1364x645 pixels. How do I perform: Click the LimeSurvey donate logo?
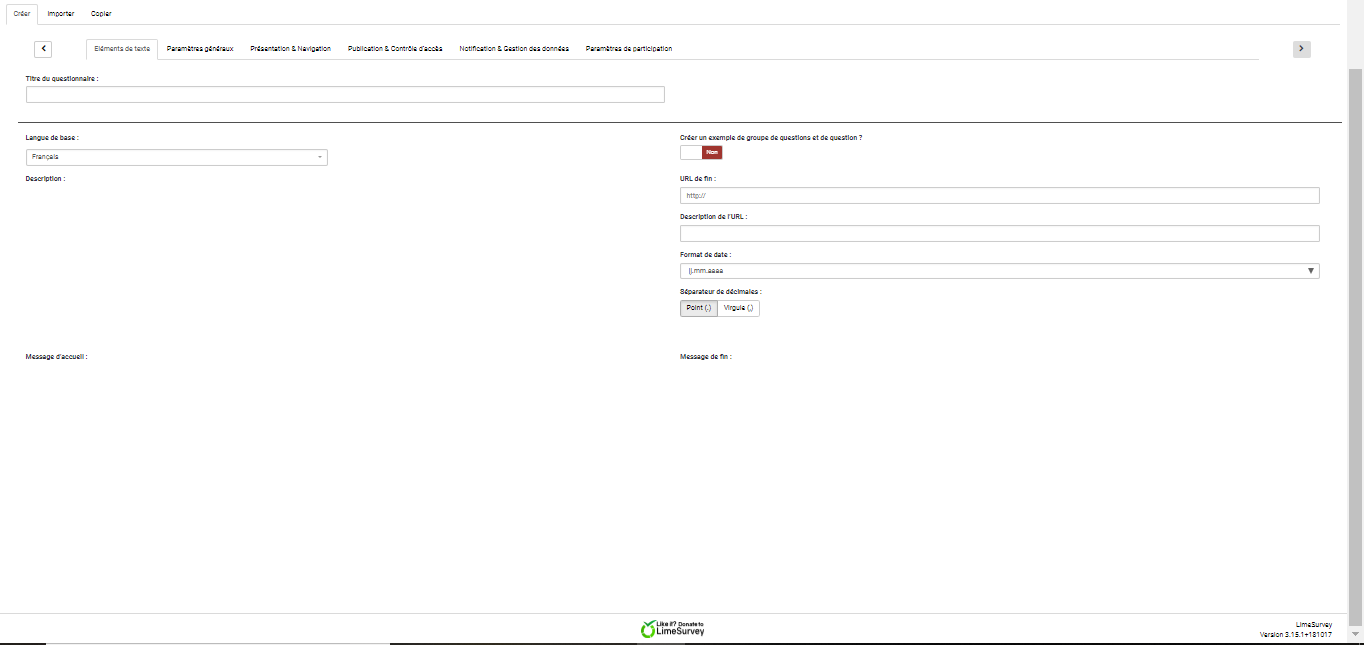(x=672, y=629)
